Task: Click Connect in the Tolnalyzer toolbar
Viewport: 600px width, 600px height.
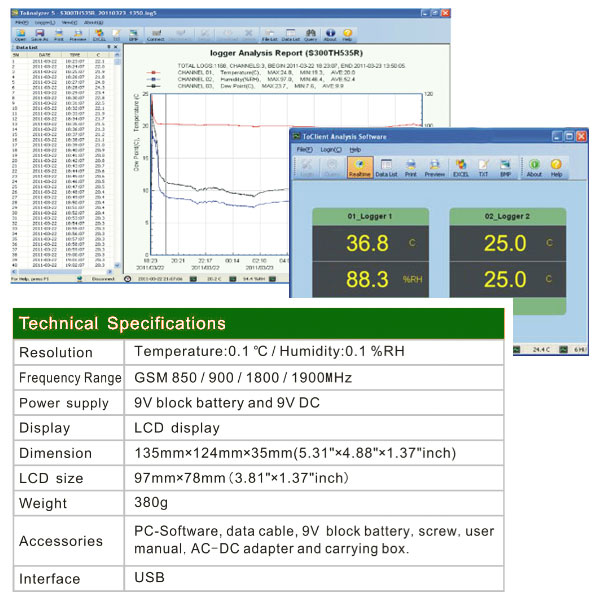Action: pyautogui.click(x=155, y=35)
